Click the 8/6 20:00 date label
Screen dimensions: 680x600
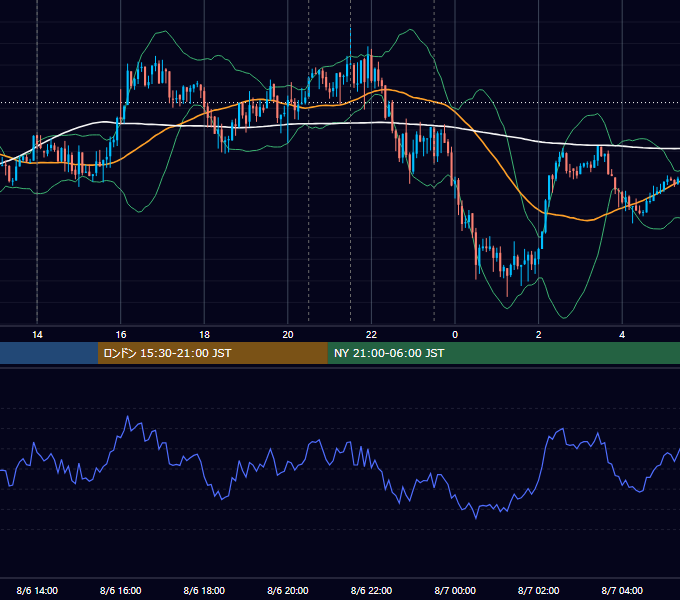pos(288,590)
